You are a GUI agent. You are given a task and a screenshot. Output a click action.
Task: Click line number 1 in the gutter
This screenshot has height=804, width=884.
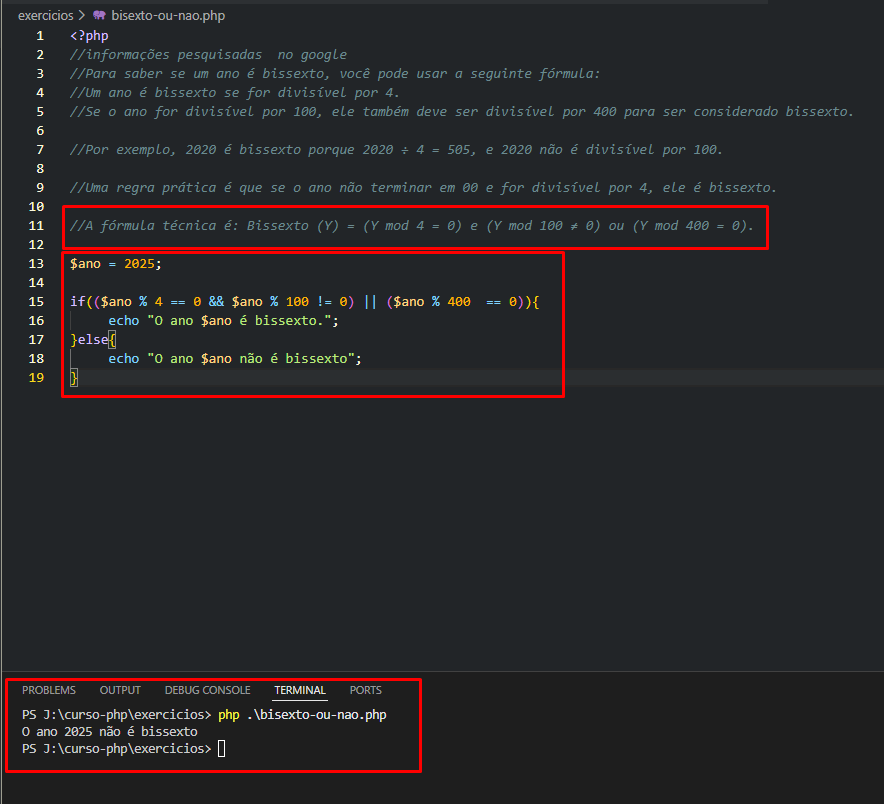(x=40, y=36)
